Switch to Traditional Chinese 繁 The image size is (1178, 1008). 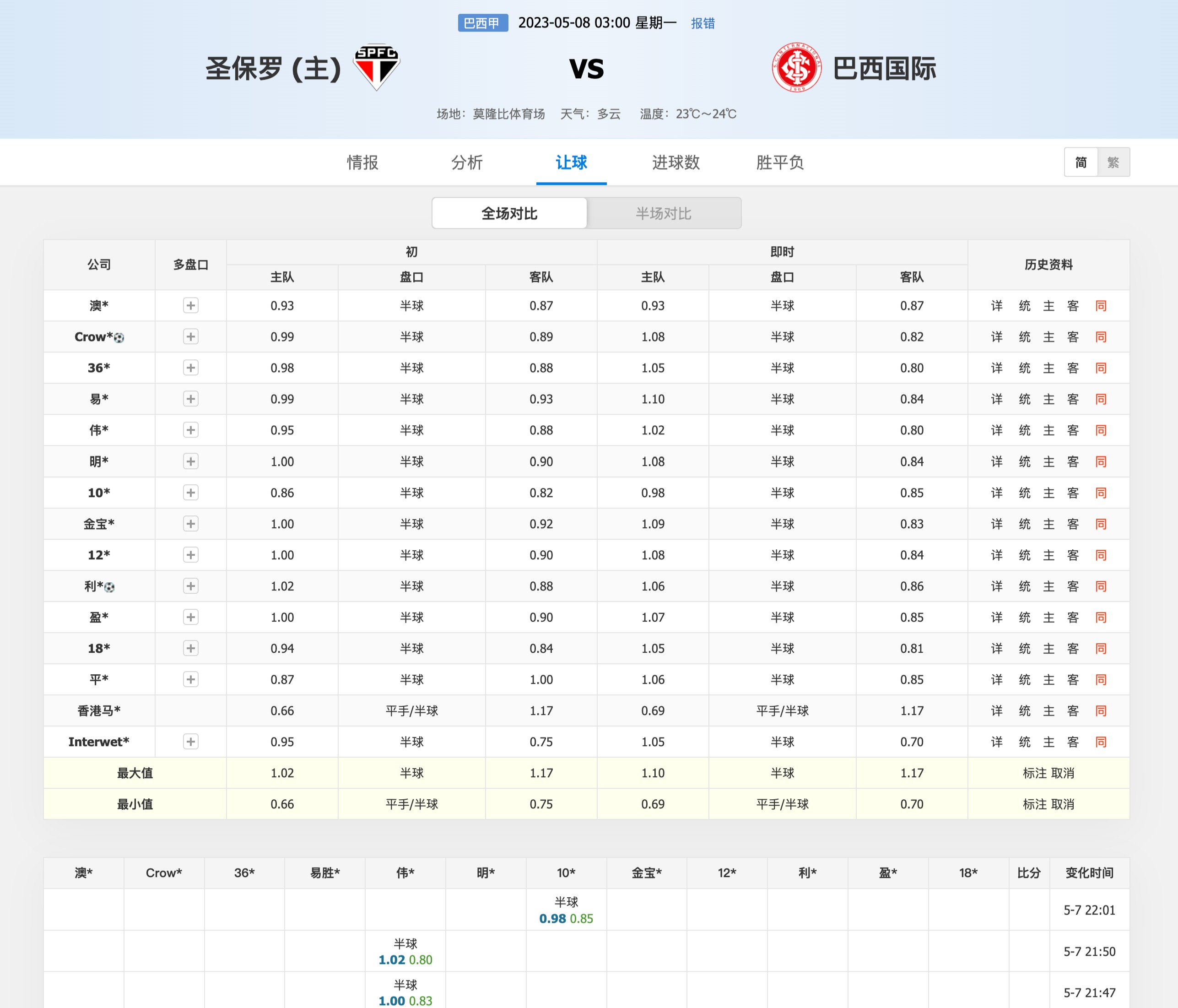tap(1113, 163)
